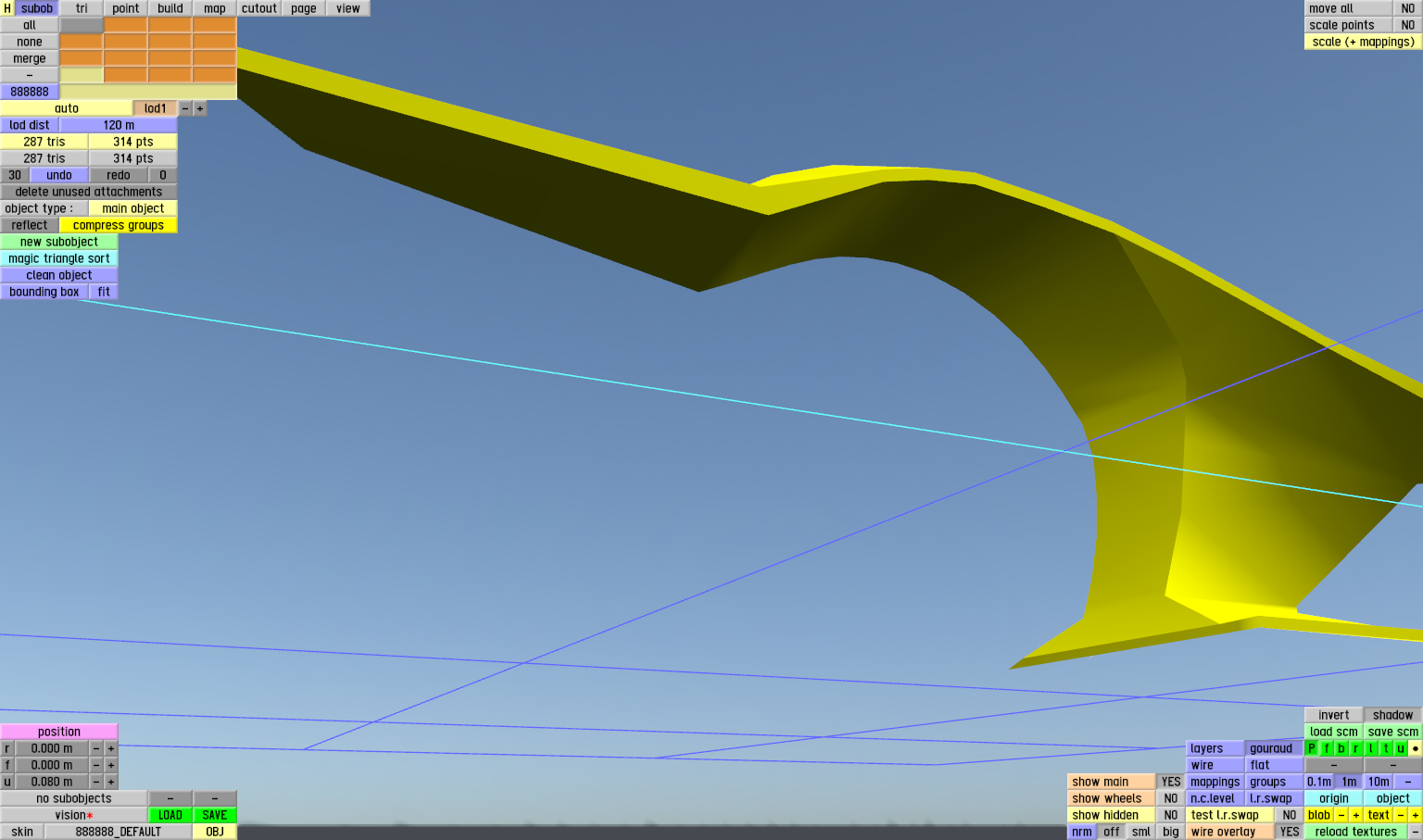Decrease the lod1 level with minus
Screen dimensions: 1423x840
(185, 108)
